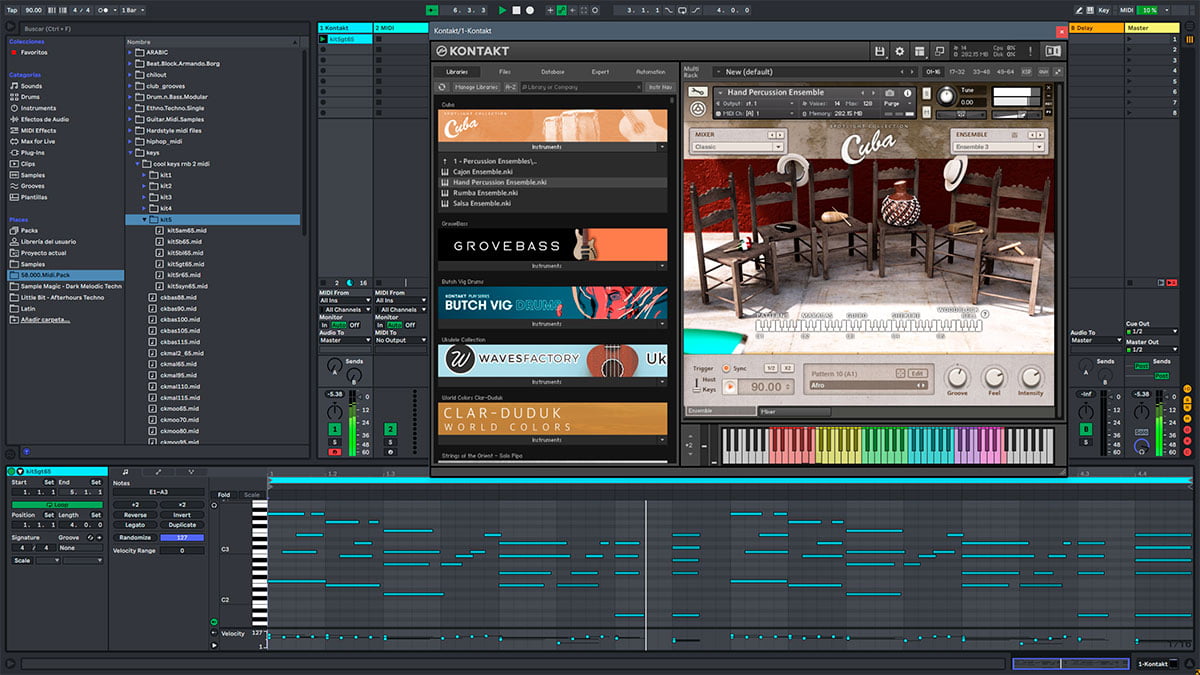Viewport: 1200px width, 675px height.
Task: Open the Ensemble 3 dropdown
Action: click(998, 147)
